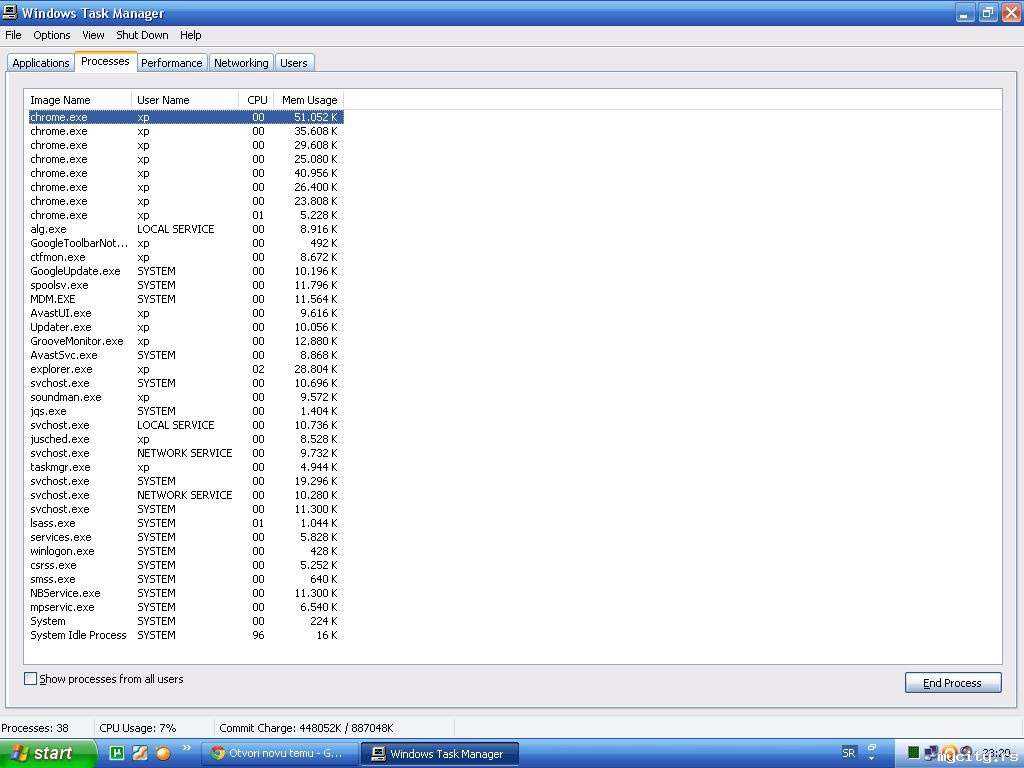Select the winlogon.exe process
Screen dimensions: 1024x768
pos(185,551)
